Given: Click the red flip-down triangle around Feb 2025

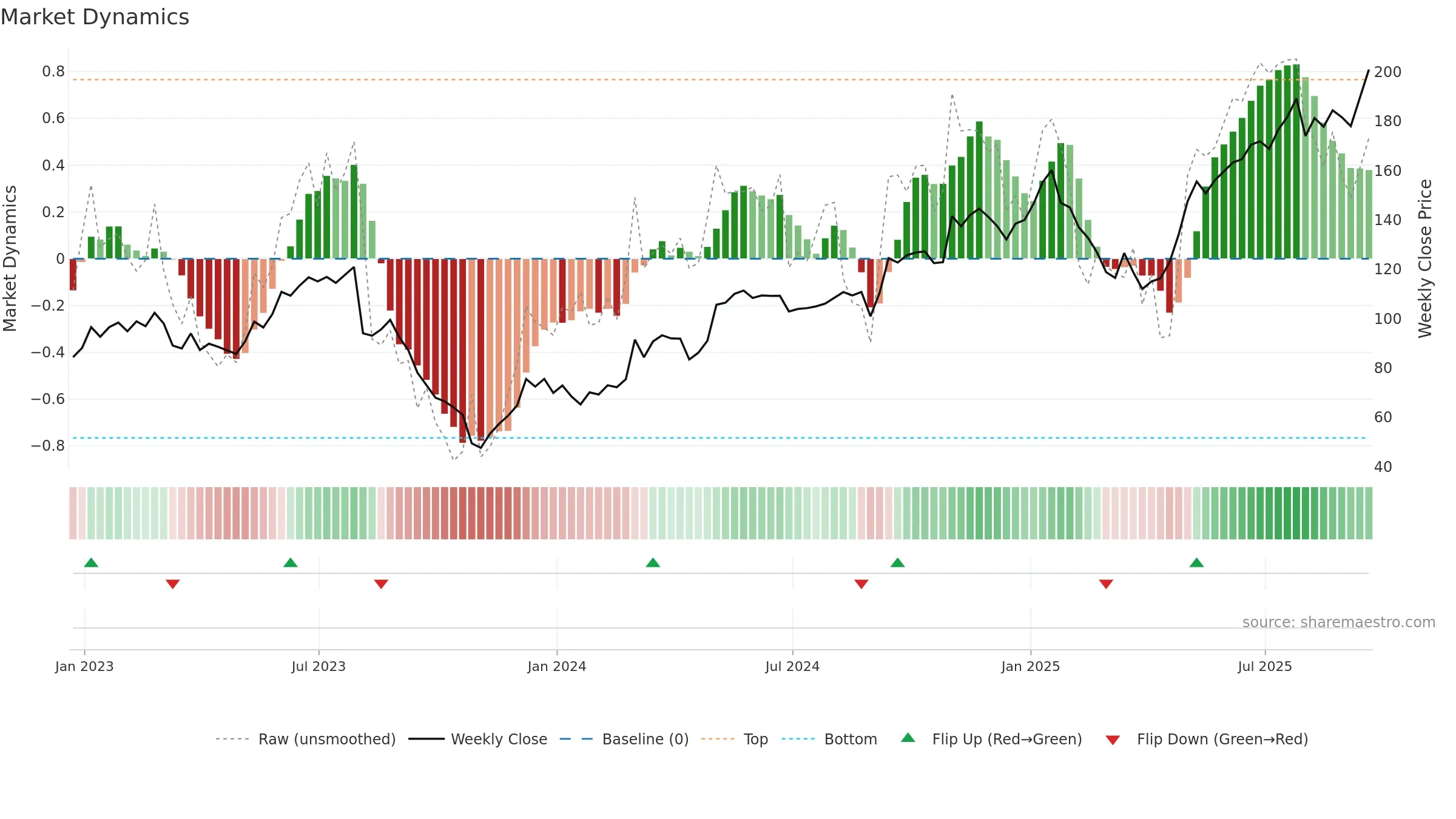Looking at the screenshot, I should (1106, 584).
